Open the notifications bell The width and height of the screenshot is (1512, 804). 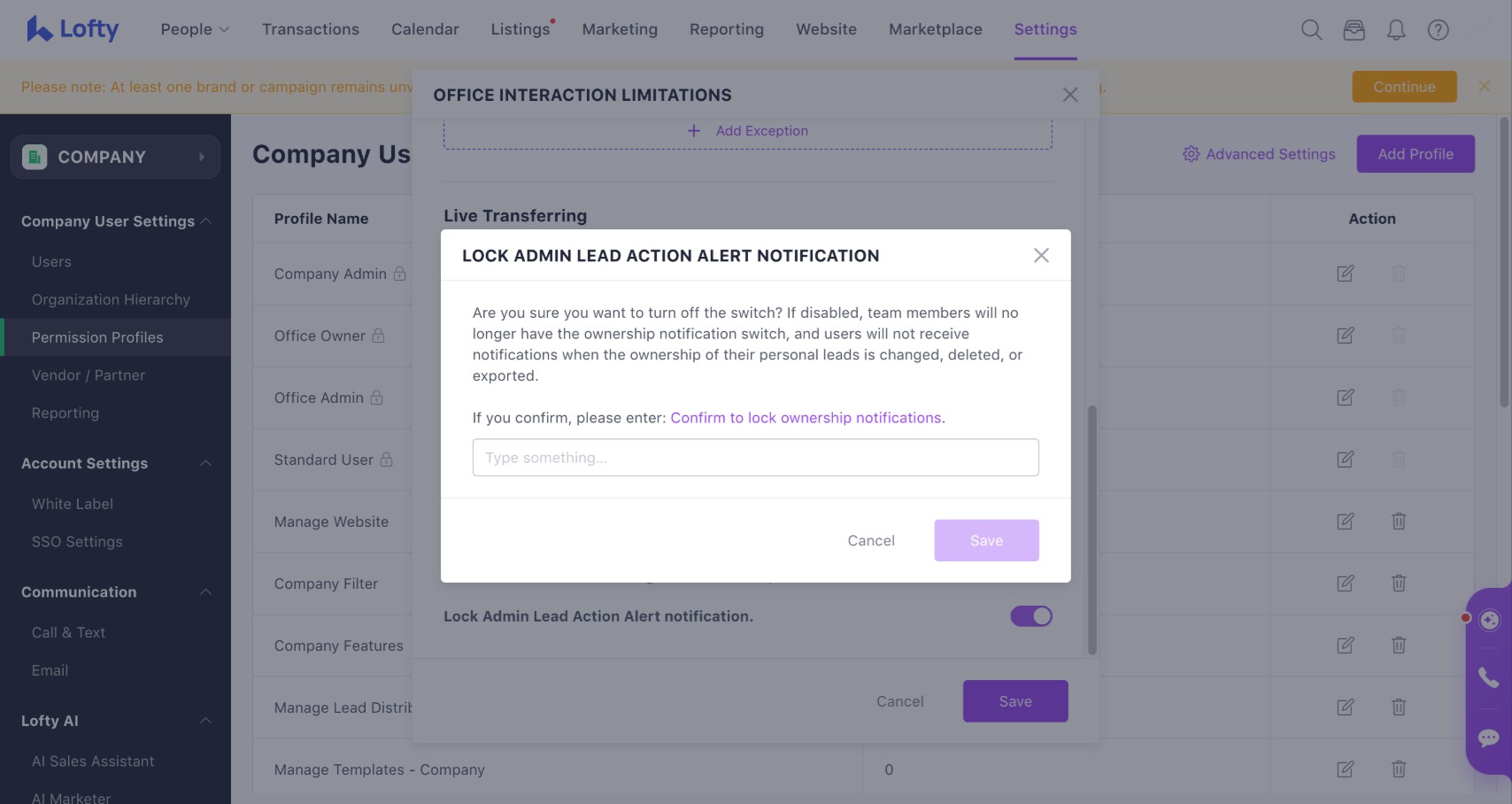coord(1396,30)
